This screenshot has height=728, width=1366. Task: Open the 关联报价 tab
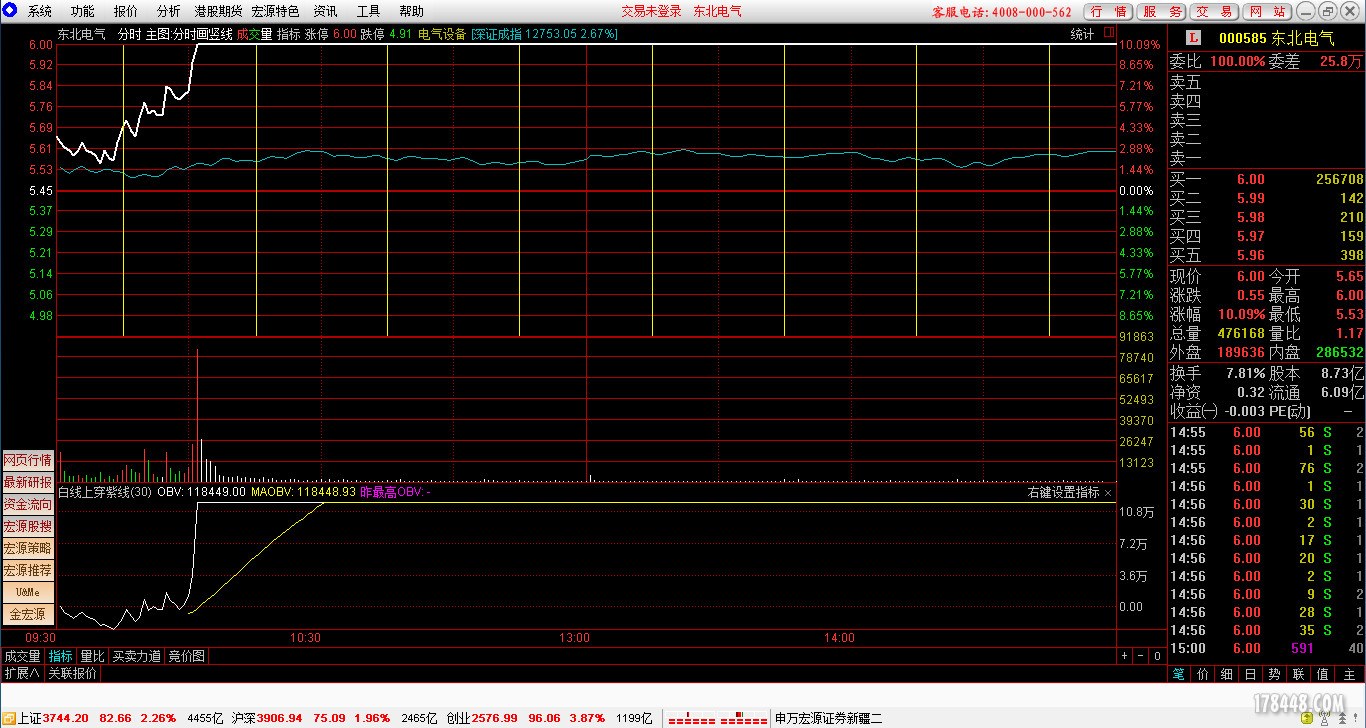tap(72, 673)
